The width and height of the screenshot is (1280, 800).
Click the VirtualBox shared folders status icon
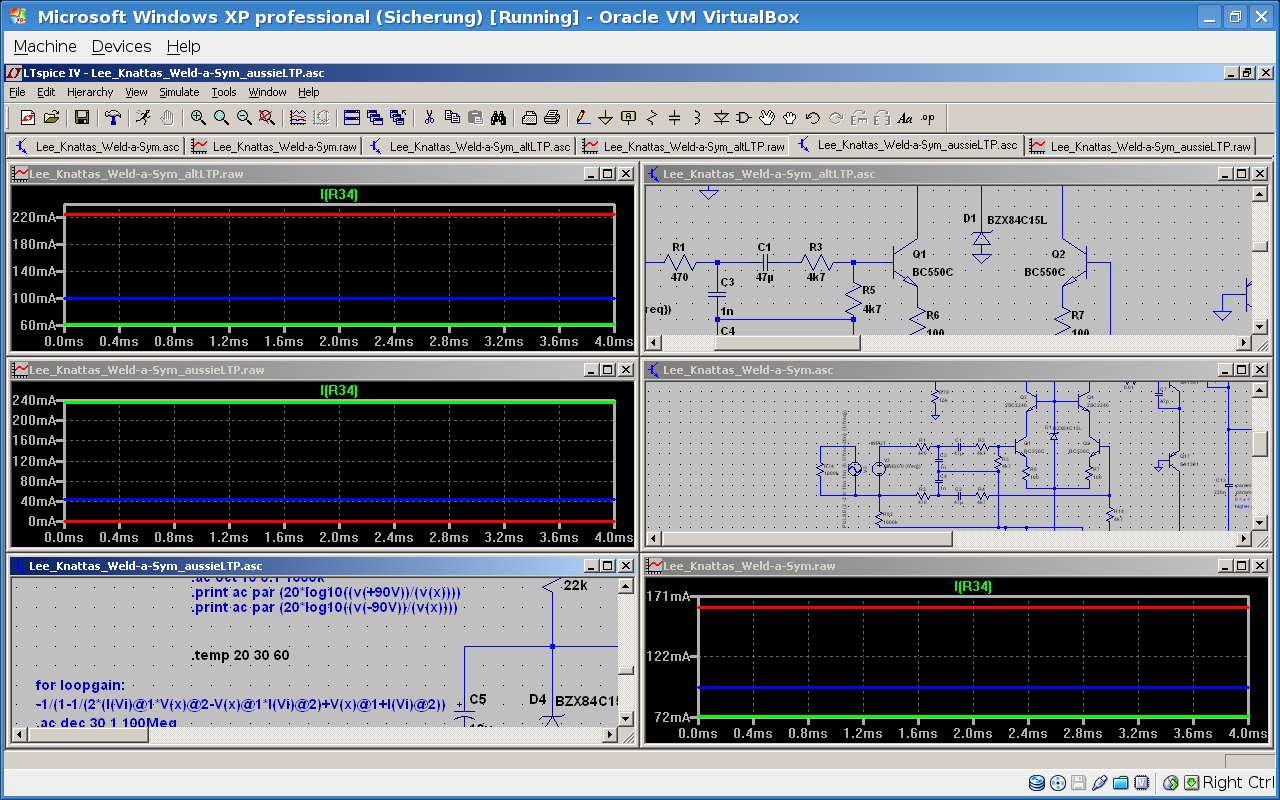point(1121,782)
